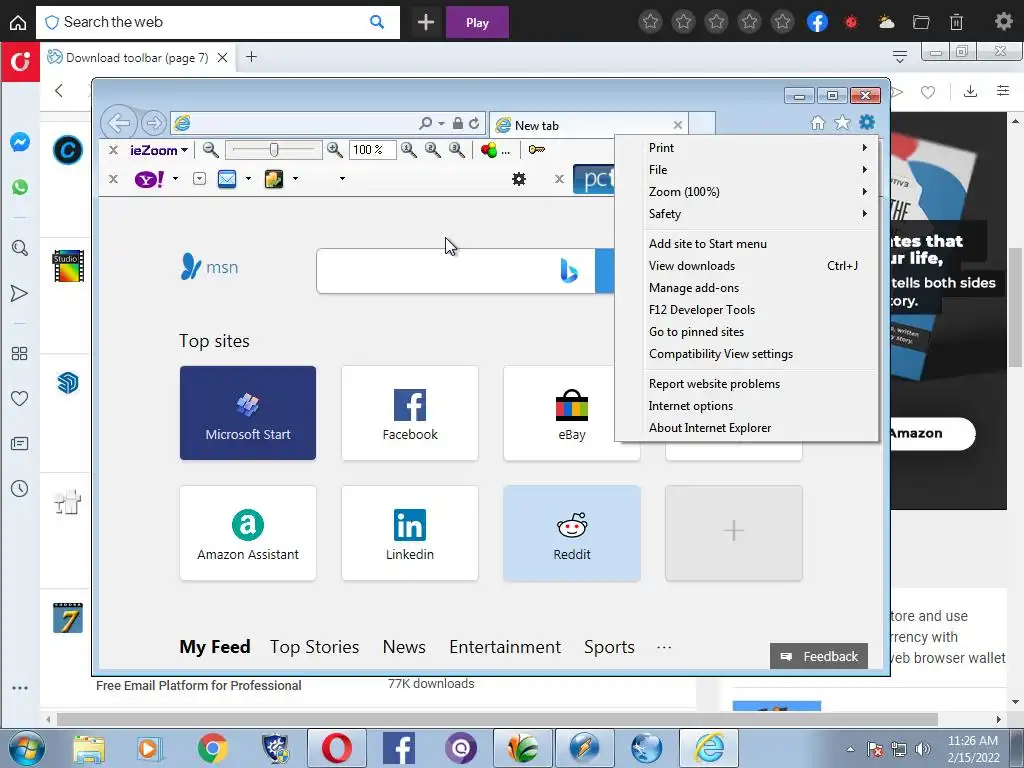Viewport: 1024px width, 768px height.
Task: Click the ieZoom zoom out magnifier
Action: click(210, 150)
